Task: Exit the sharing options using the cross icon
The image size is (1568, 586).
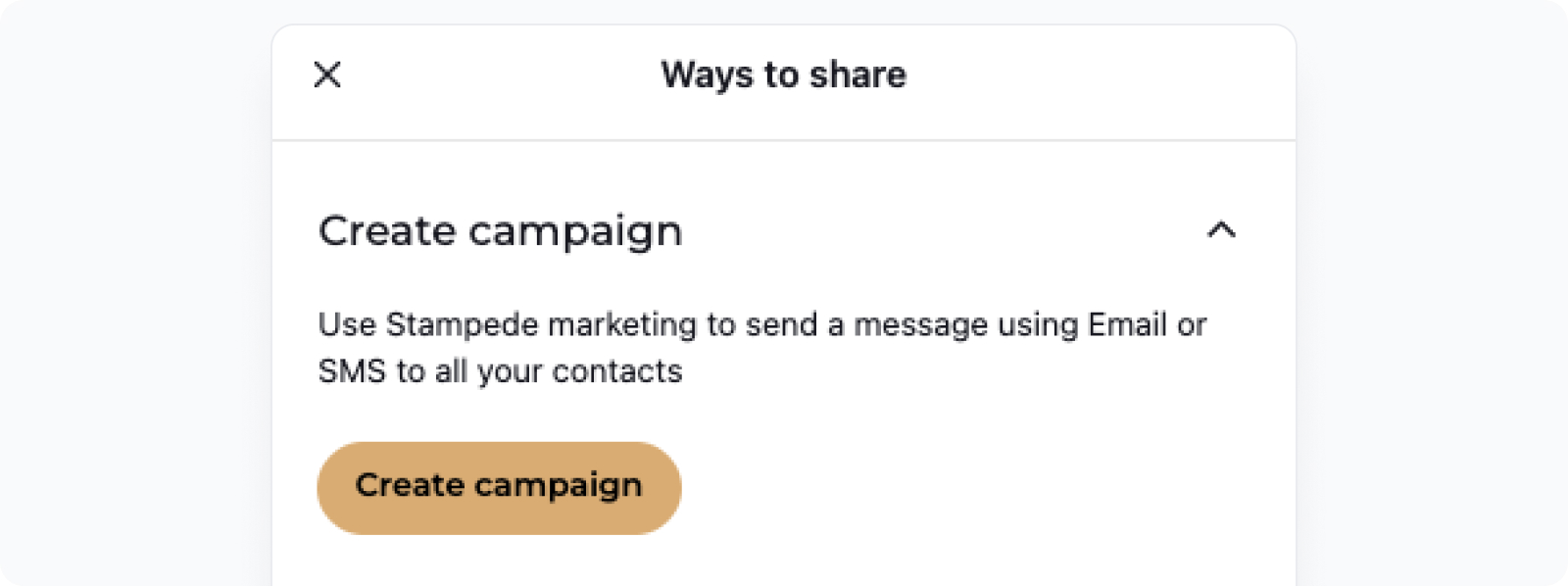Action: pos(327,74)
